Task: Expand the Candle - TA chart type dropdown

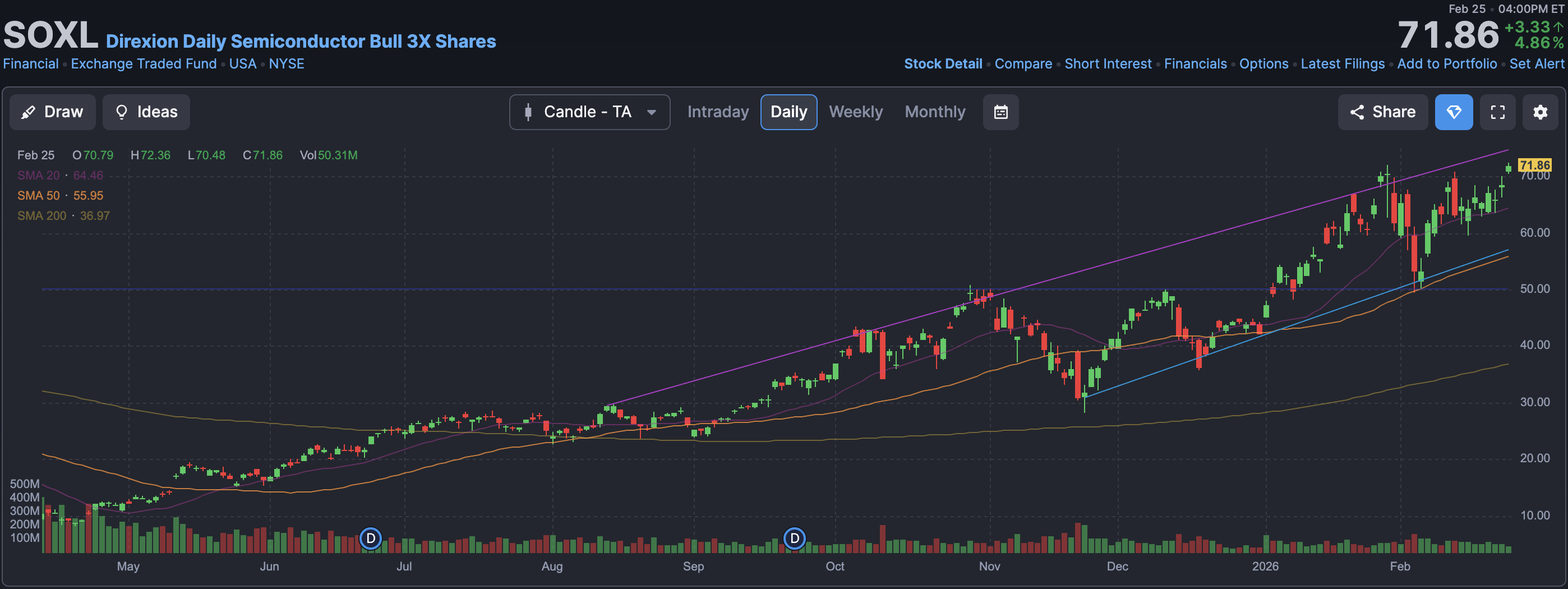Action: click(x=589, y=112)
